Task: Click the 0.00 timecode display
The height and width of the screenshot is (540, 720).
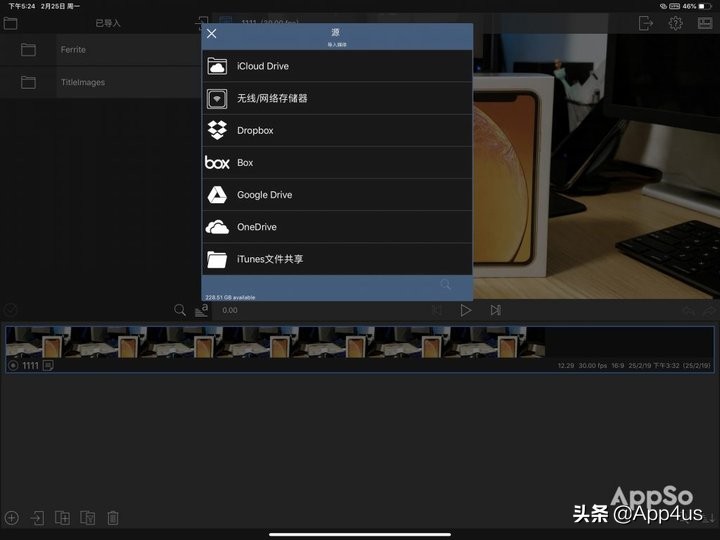Action: [x=230, y=310]
